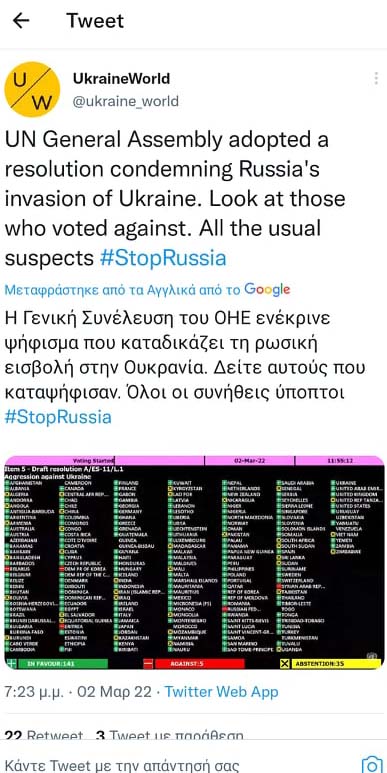View the 3 'Tweet με παράθεση' list
This screenshot has height=773, width=387.
point(169,737)
